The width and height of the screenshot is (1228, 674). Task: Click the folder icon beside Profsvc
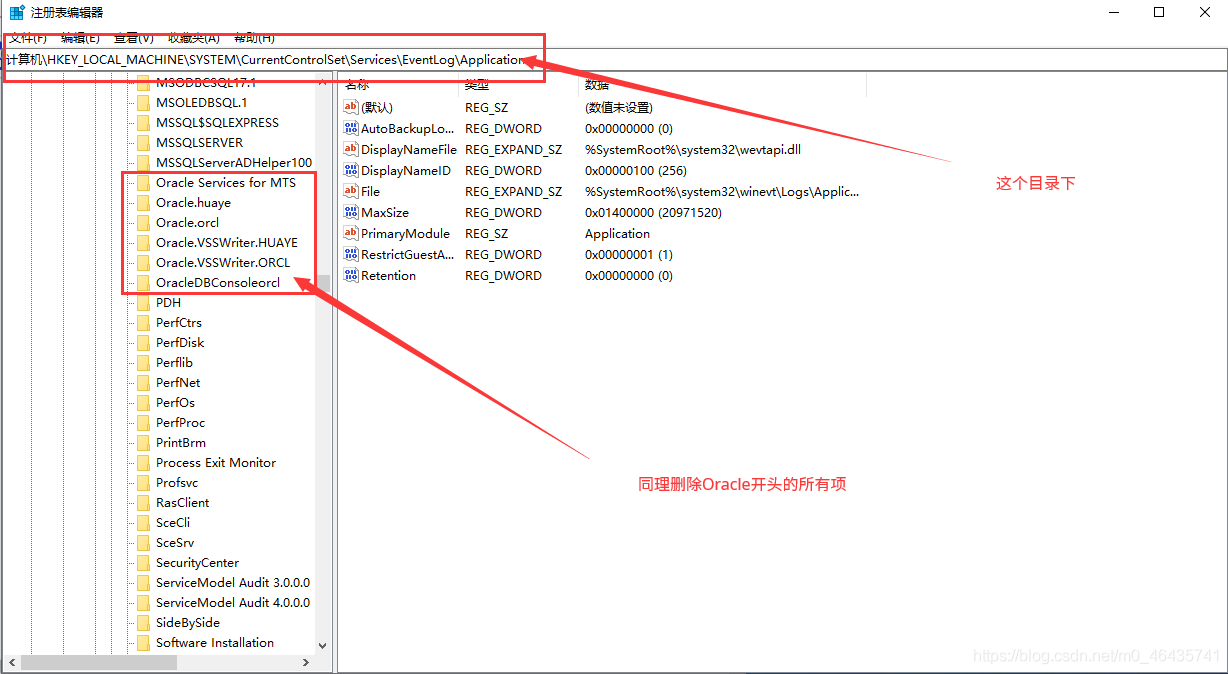point(143,482)
